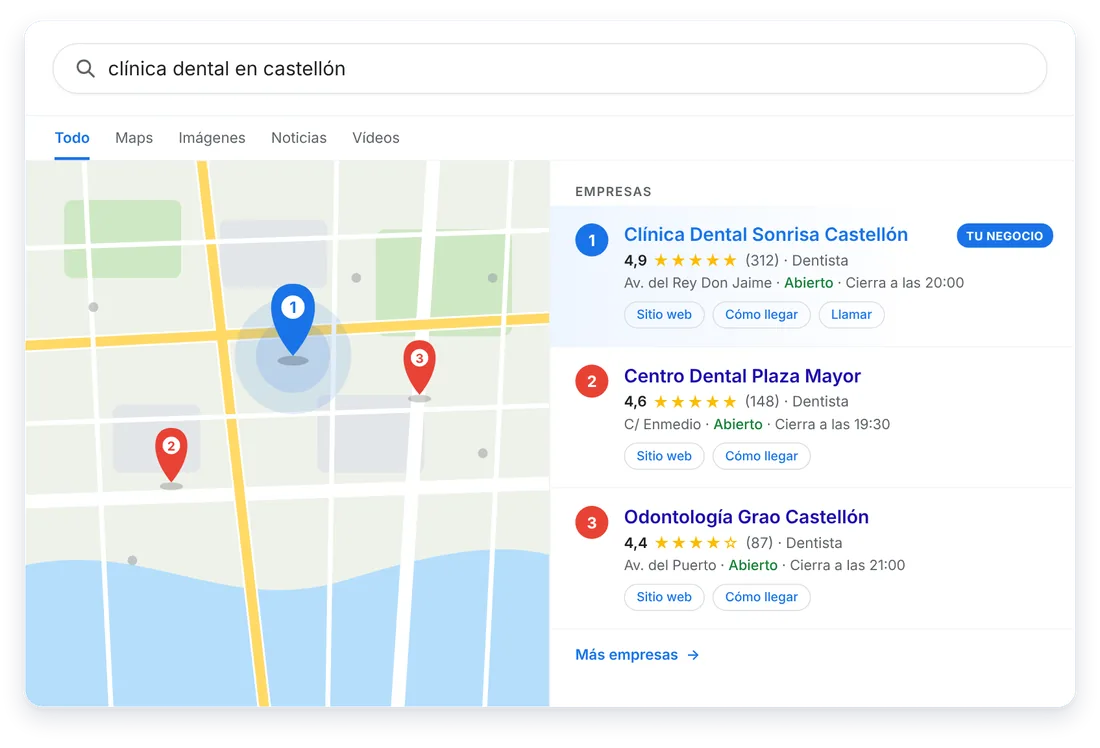Click the blue map pin number 1

click(293, 320)
